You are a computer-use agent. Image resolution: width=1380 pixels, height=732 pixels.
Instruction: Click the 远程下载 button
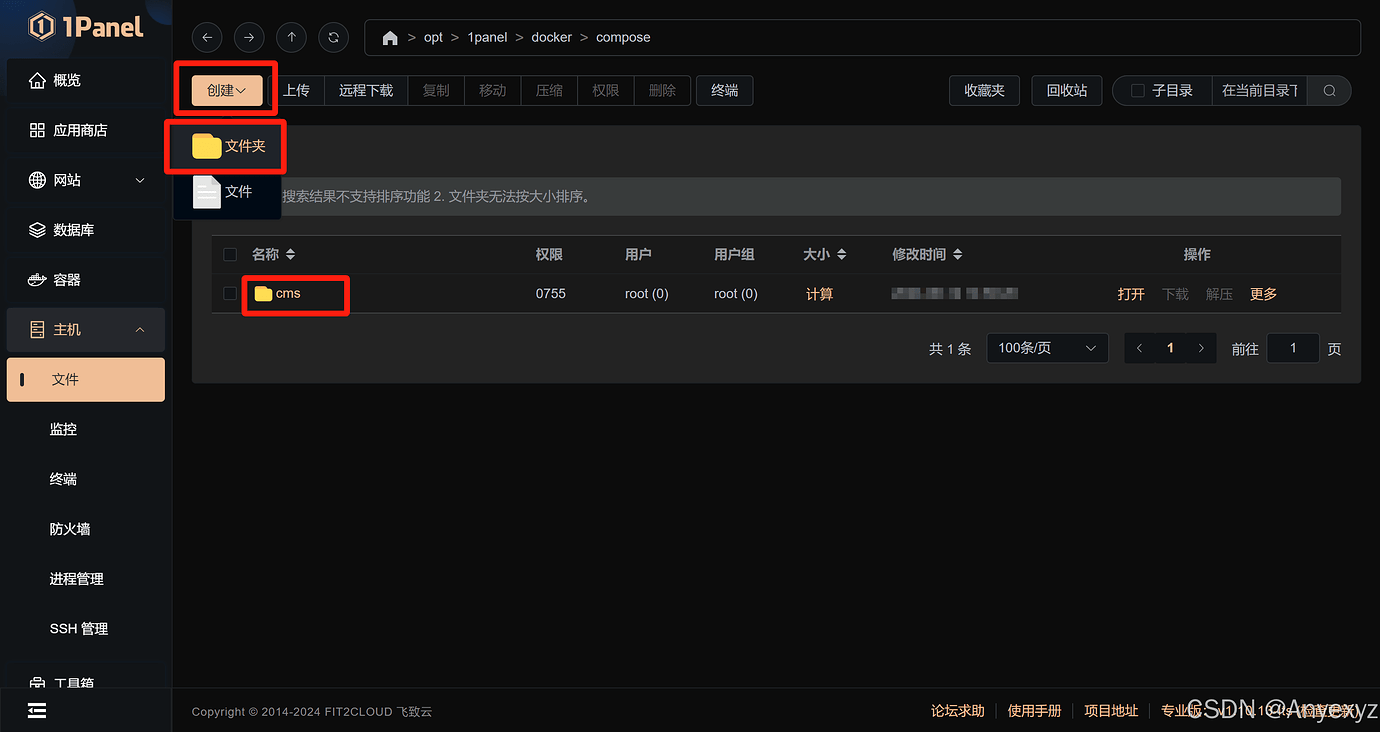[366, 90]
